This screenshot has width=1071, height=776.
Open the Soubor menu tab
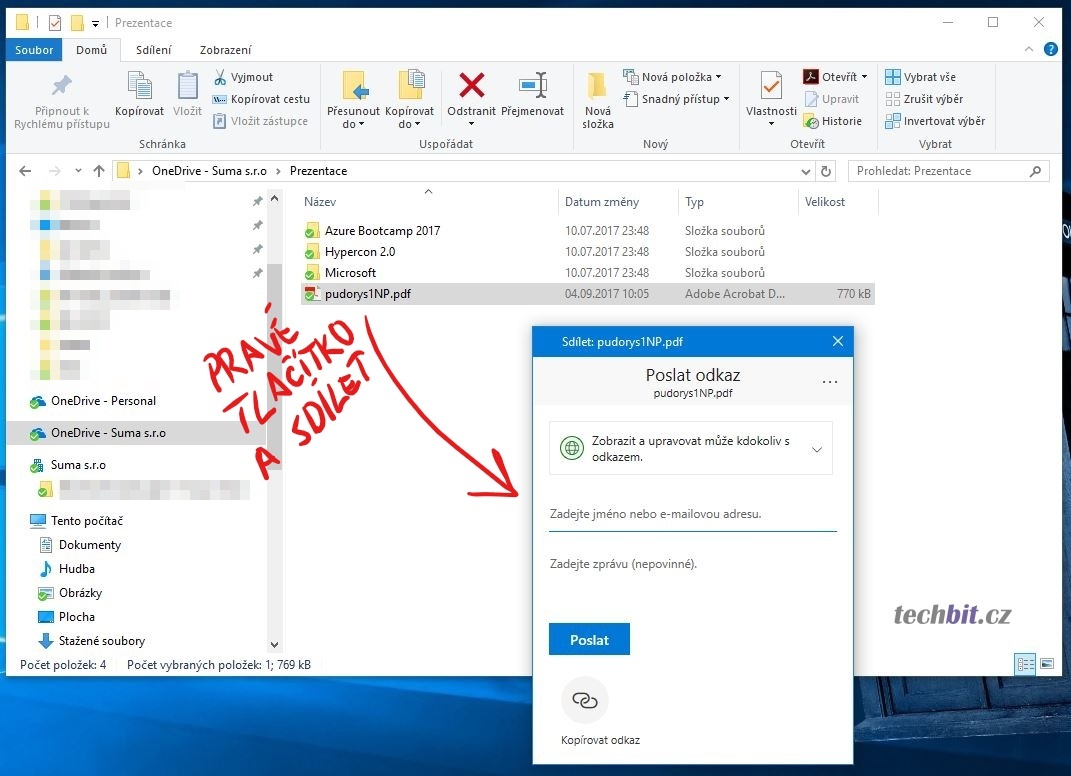pos(35,50)
